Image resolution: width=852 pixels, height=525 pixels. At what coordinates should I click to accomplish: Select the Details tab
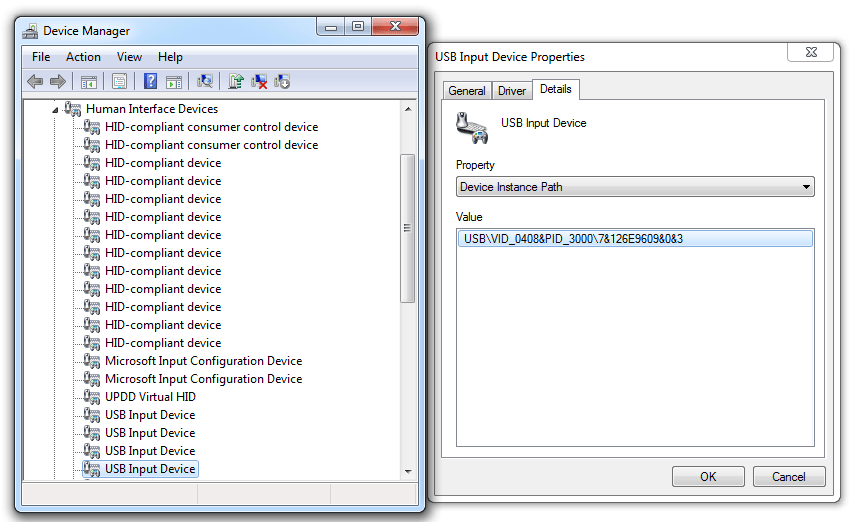pos(556,89)
